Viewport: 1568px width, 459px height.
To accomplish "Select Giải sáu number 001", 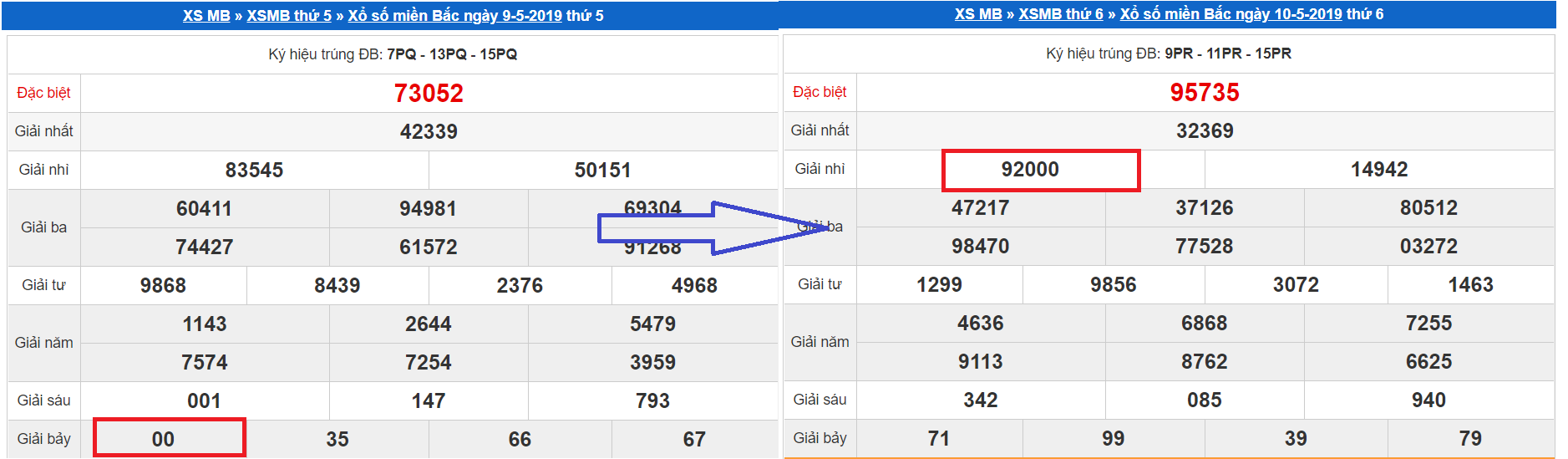I will pyautogui.click(x=204, y=400).
